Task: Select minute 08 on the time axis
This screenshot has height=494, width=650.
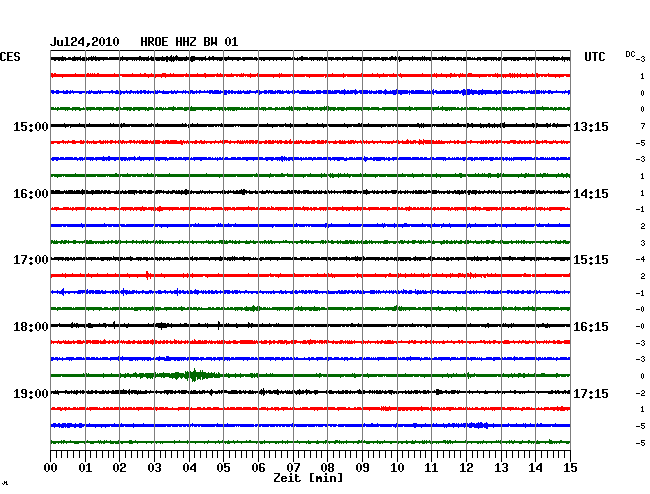Action: [x=327, y=468]
